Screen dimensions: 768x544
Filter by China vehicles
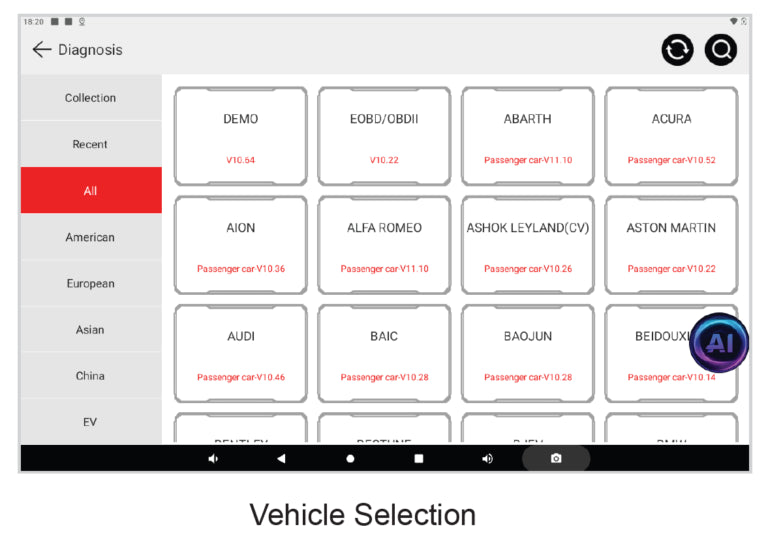tap(91, 376)
